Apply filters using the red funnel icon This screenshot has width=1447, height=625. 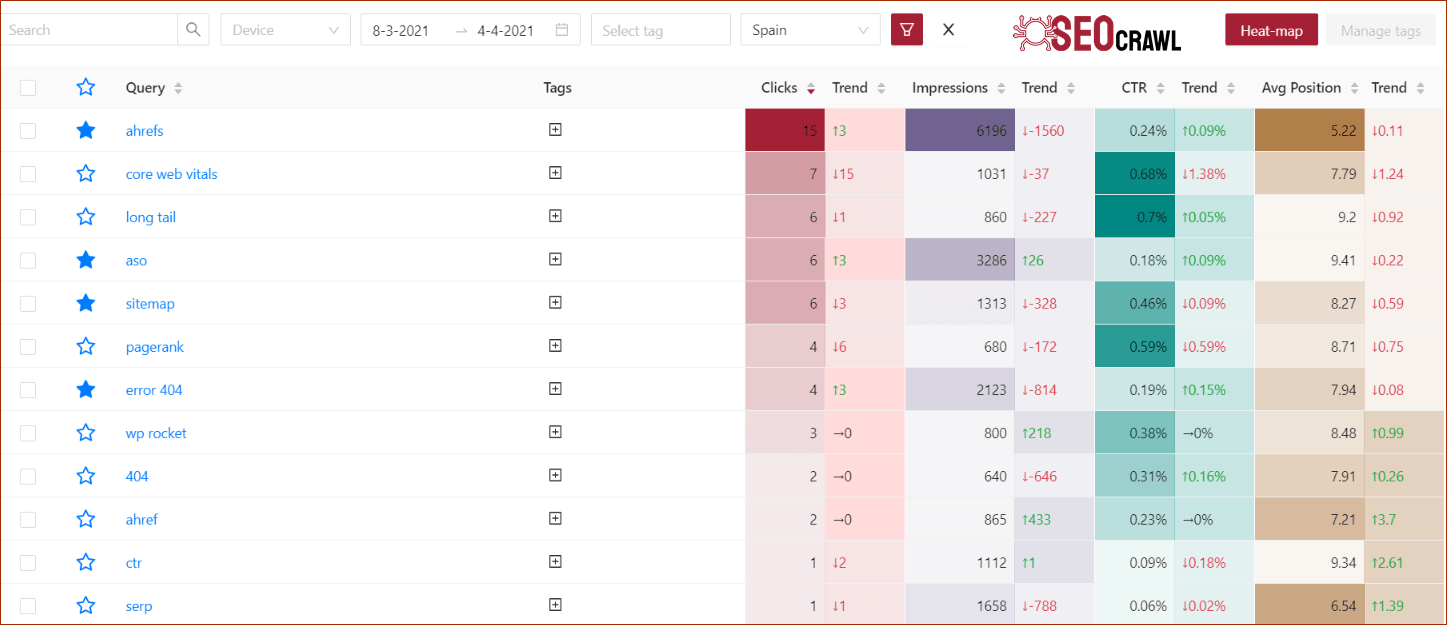point(906,29)
